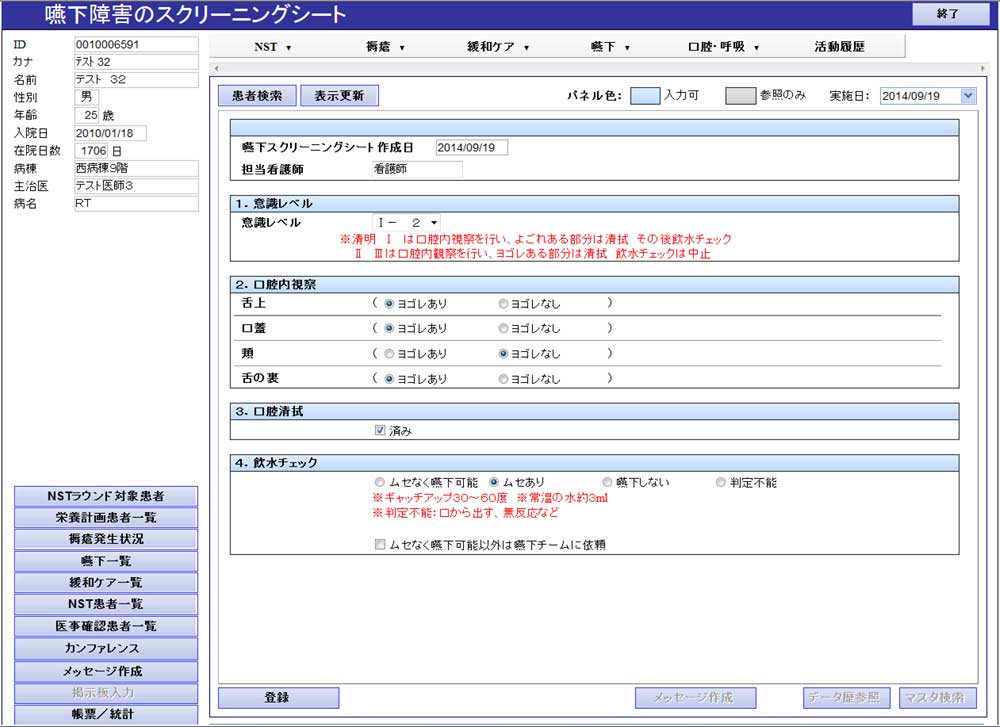
Task: Uncheck the 済み checkbox under 口腔清拭
Action: [x=380, y=430]
